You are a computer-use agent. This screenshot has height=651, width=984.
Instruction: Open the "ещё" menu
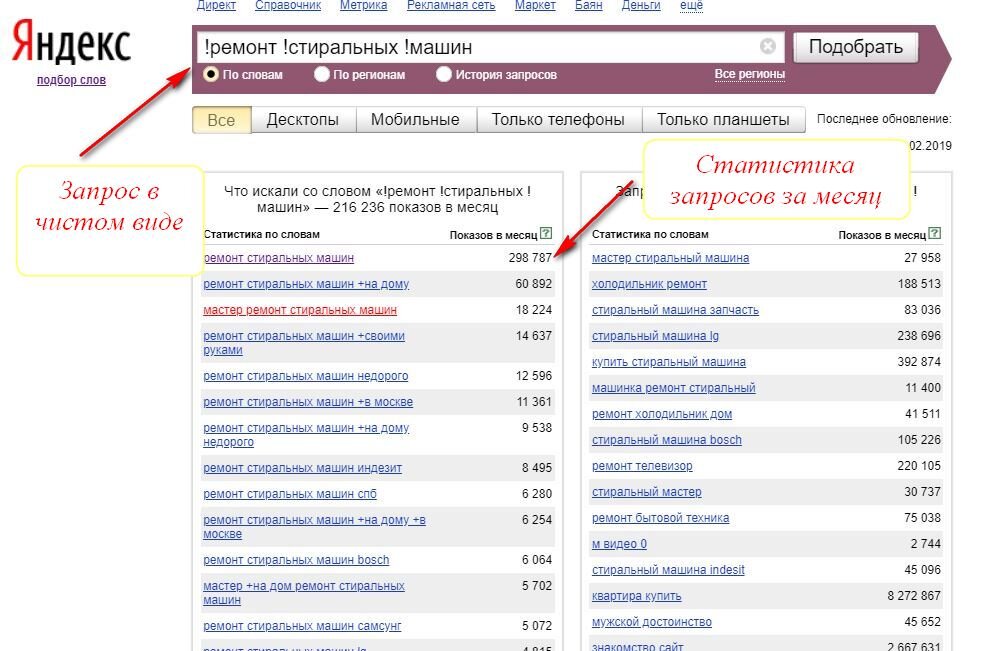689,5
